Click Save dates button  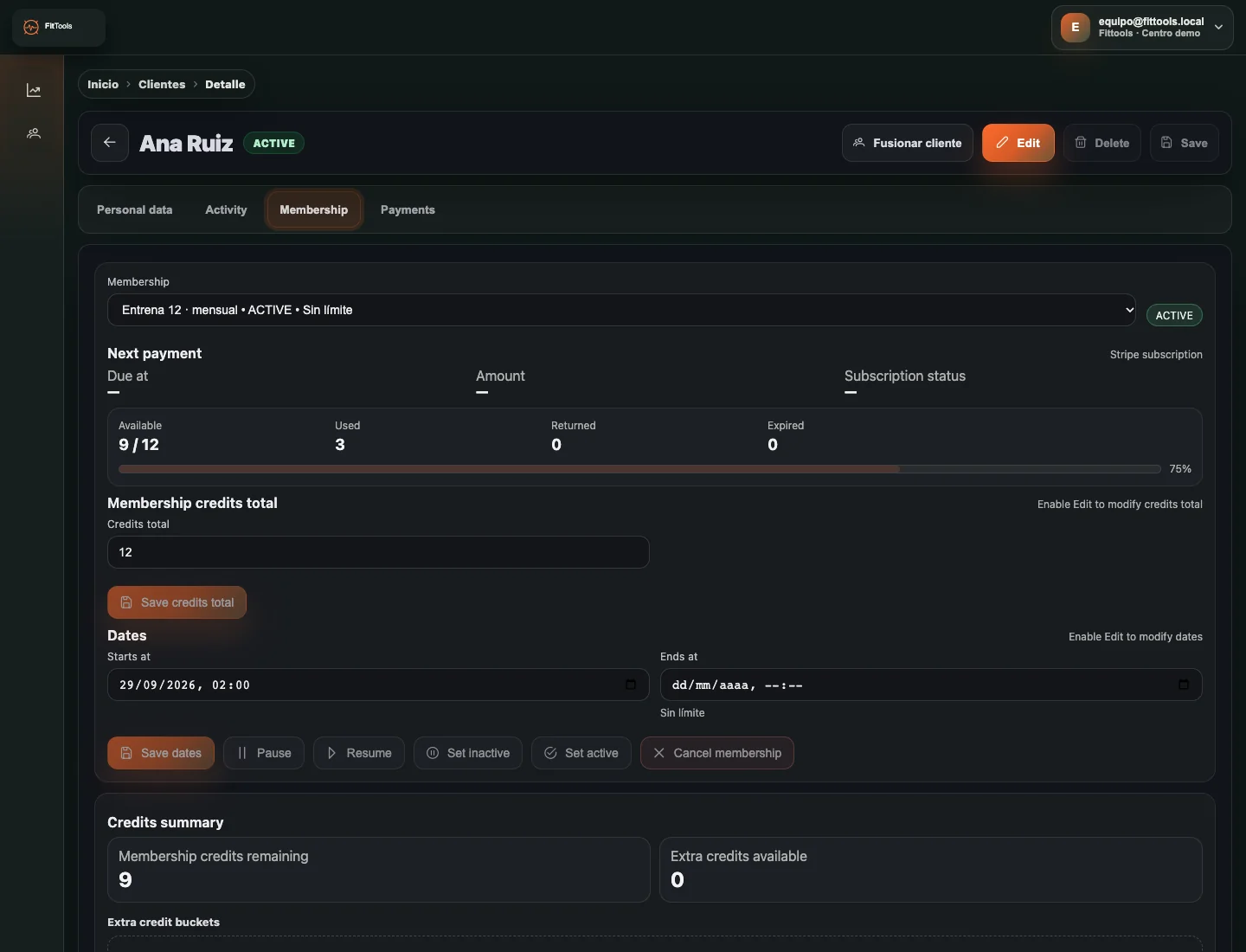pos(161,753)
